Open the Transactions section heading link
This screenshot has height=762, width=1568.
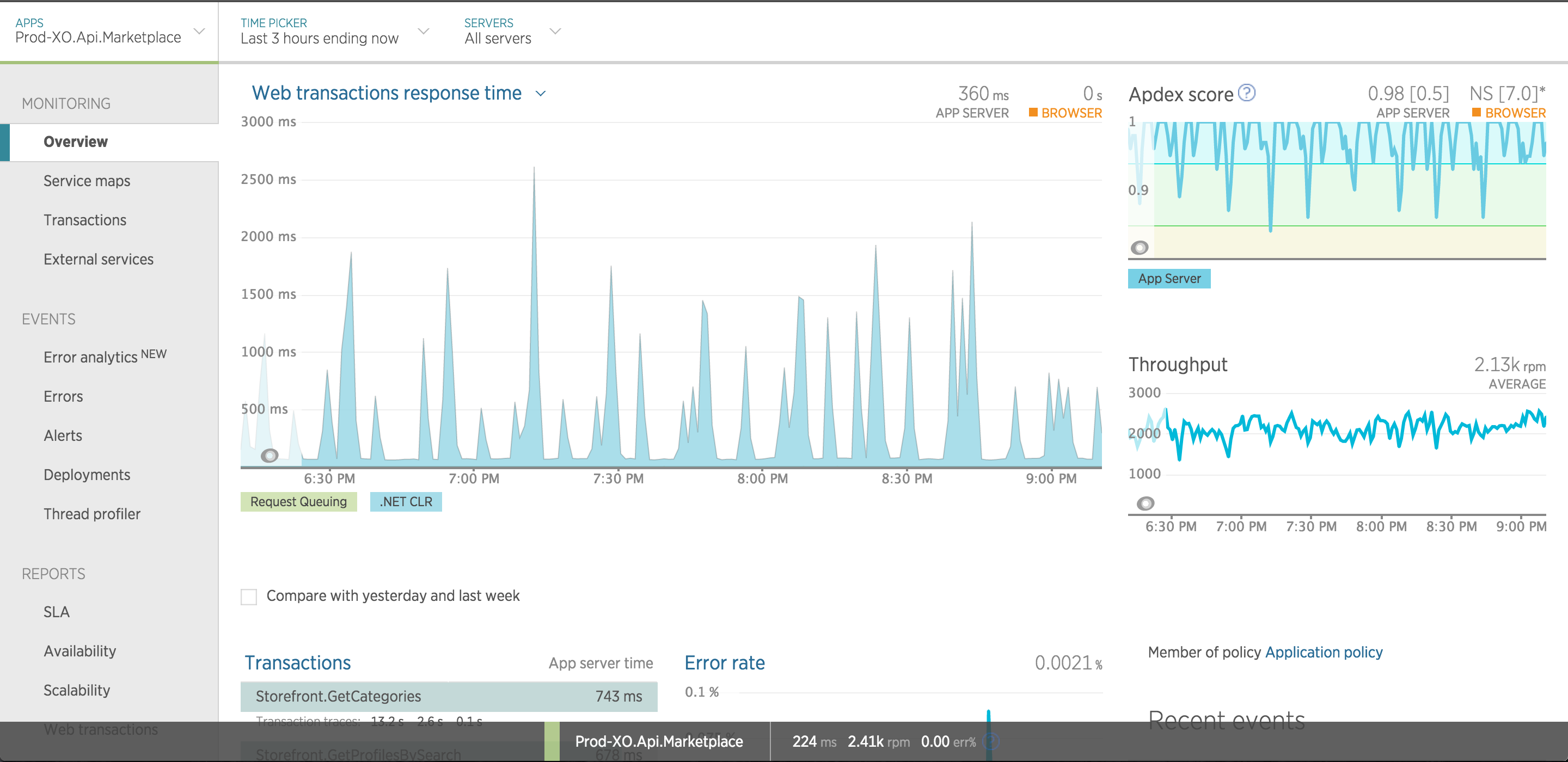298,663
